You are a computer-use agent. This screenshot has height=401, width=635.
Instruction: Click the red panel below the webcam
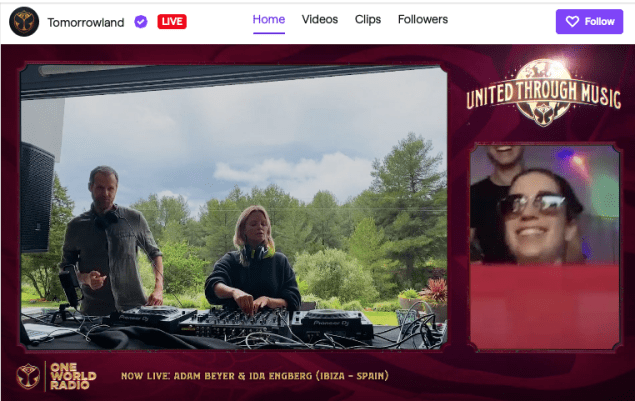[544, 306]
